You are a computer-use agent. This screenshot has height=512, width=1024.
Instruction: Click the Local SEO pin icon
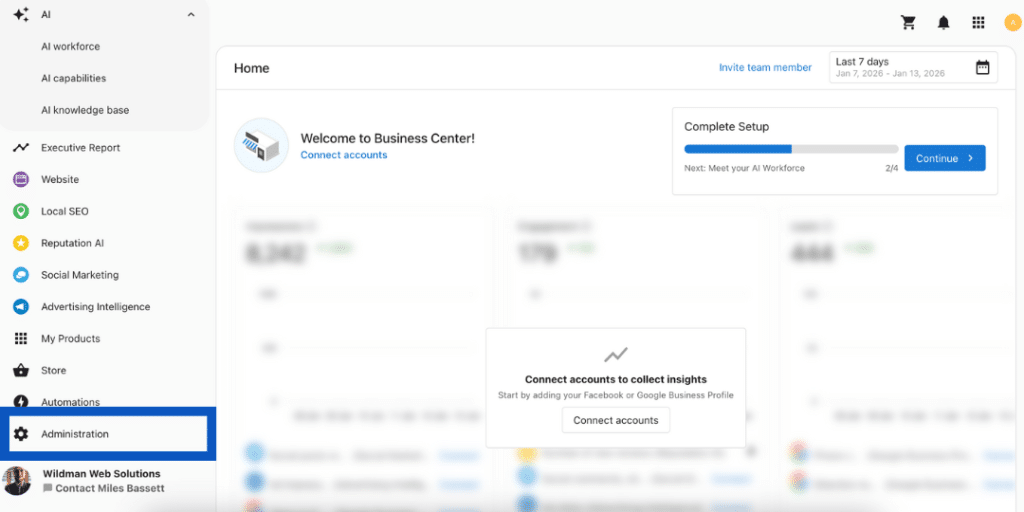tap(20, 211)
